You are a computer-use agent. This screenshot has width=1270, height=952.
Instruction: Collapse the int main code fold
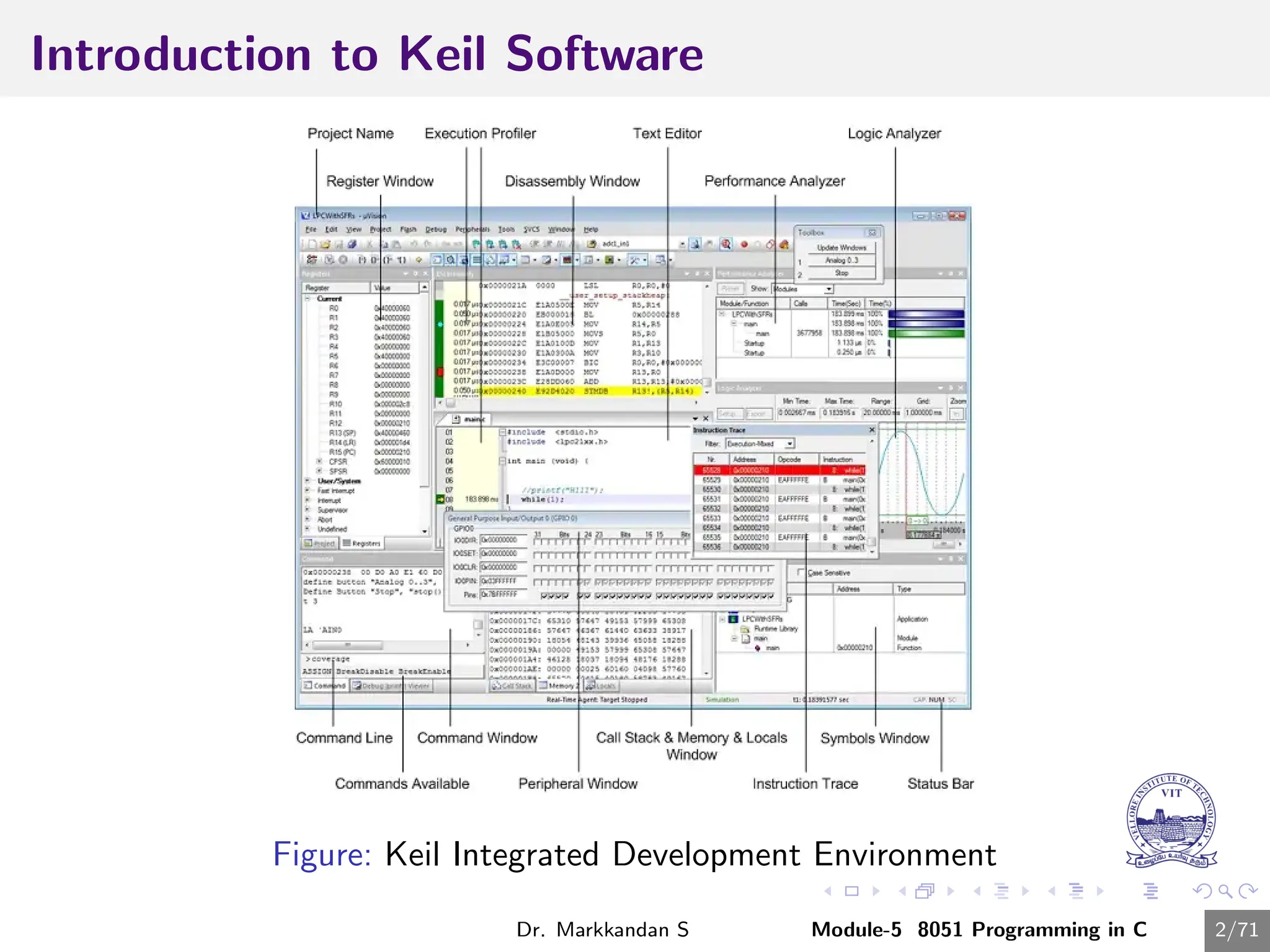coord(502,461)
